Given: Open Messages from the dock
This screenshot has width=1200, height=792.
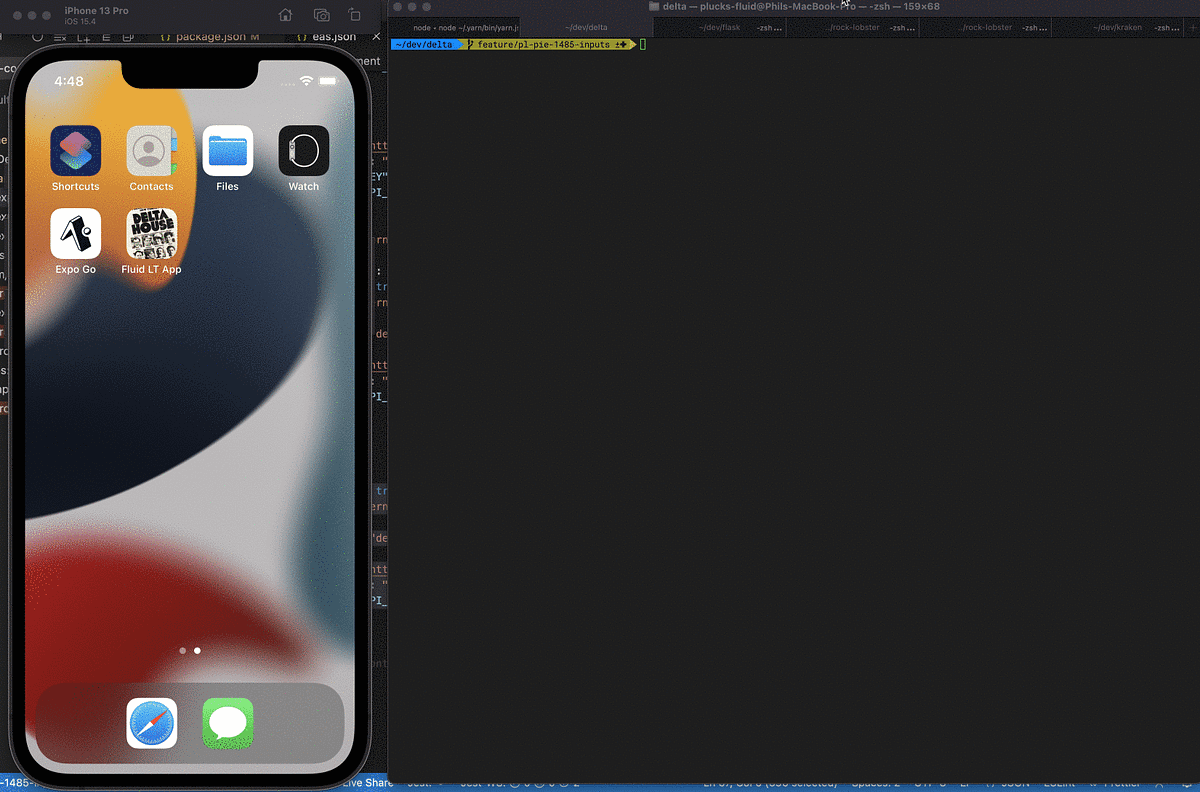Looking at the screenshot, I should (227, 723).
